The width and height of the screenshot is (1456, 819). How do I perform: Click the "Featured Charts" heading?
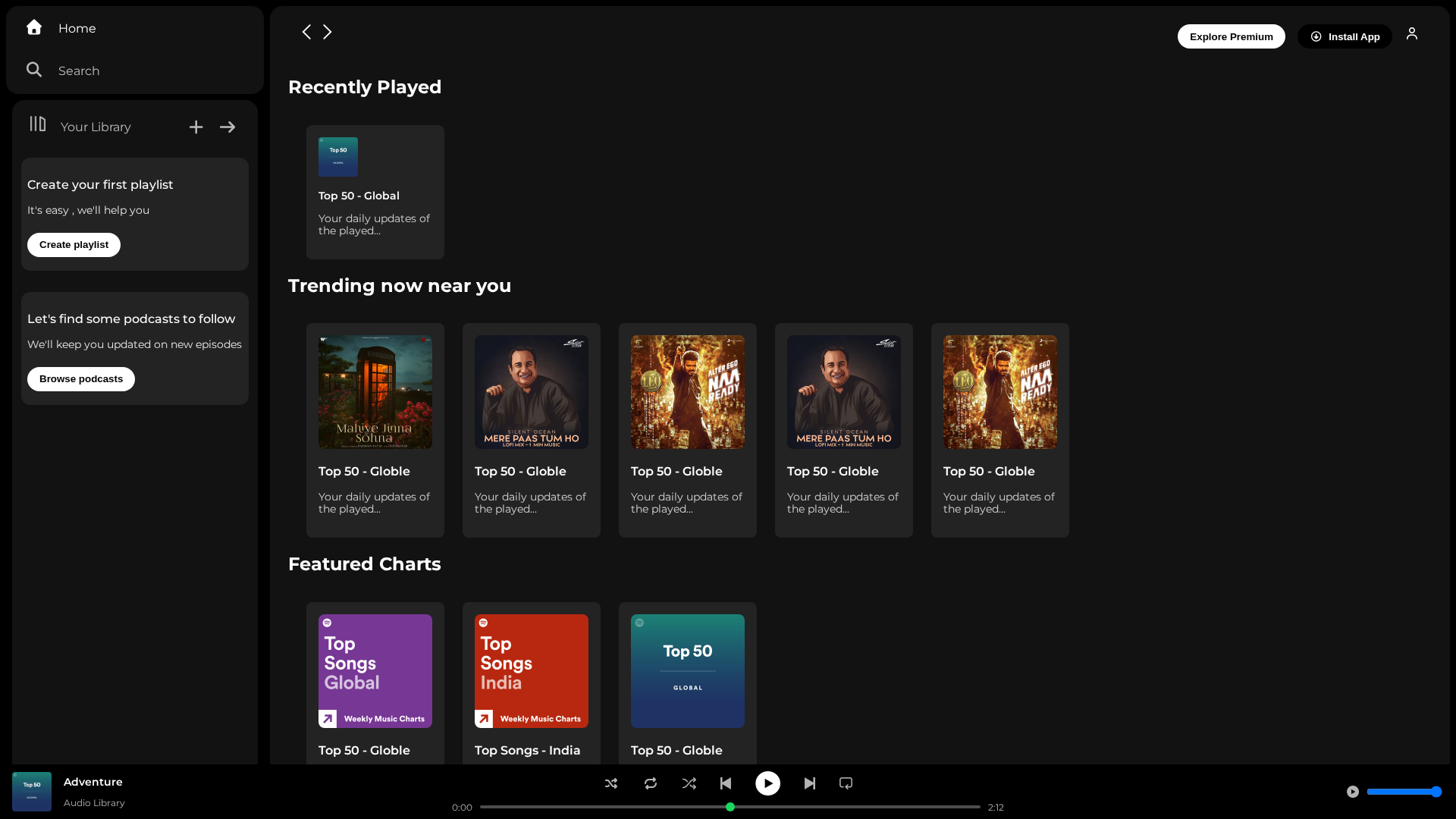[365, 564]
